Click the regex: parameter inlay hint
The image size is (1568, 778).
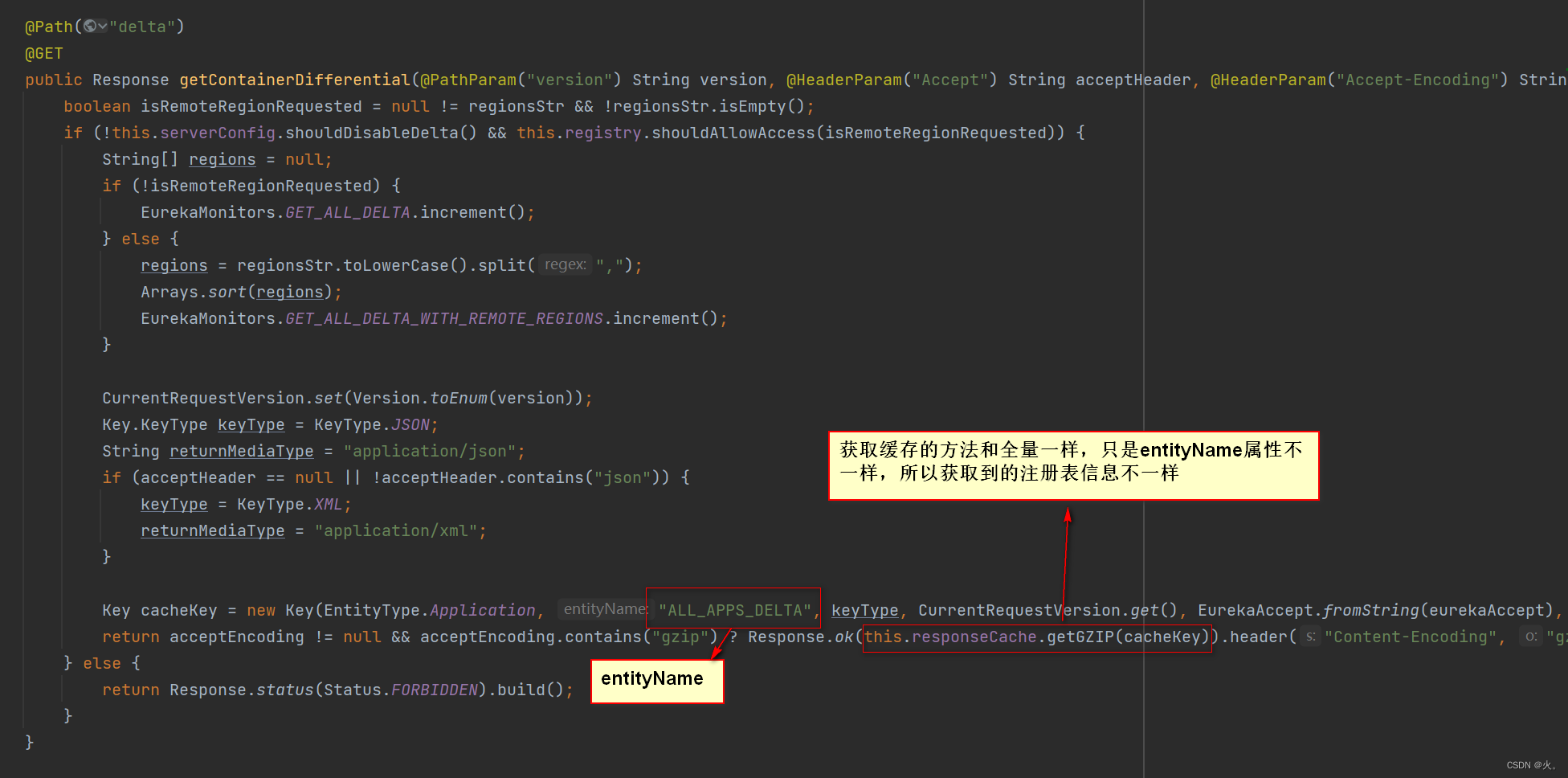[566, 264]
